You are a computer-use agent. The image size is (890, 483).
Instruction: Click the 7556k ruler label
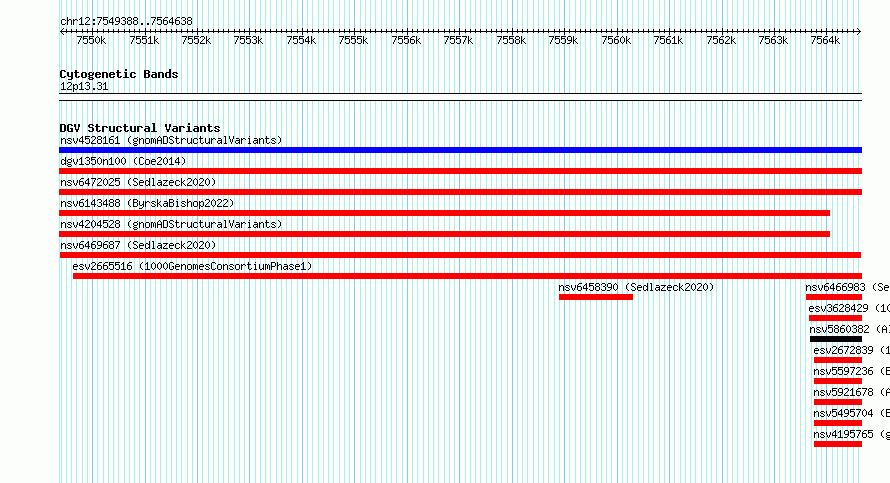(x=406, y=41)
